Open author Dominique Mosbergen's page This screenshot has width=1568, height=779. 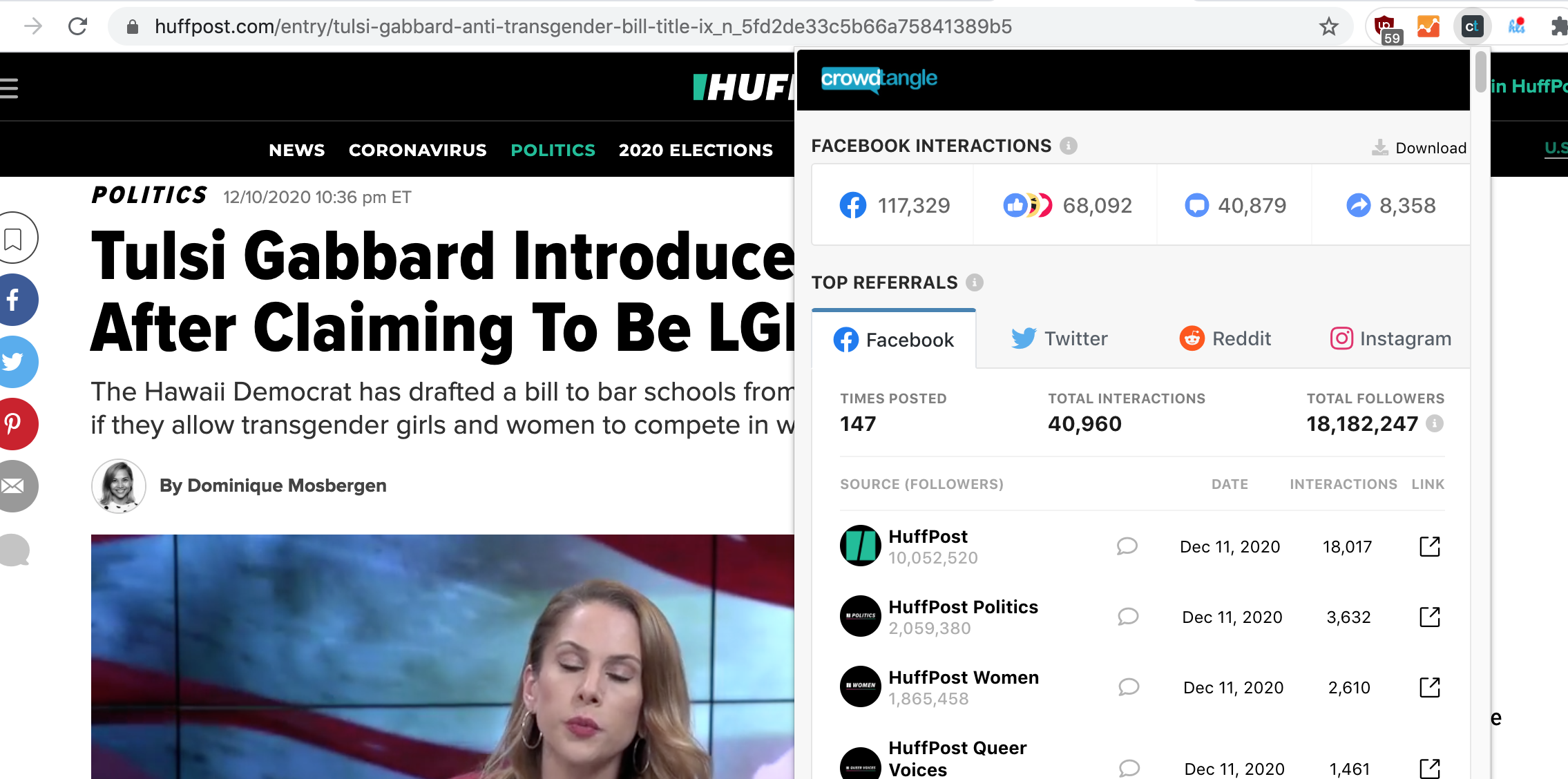(x=273, y=485)
